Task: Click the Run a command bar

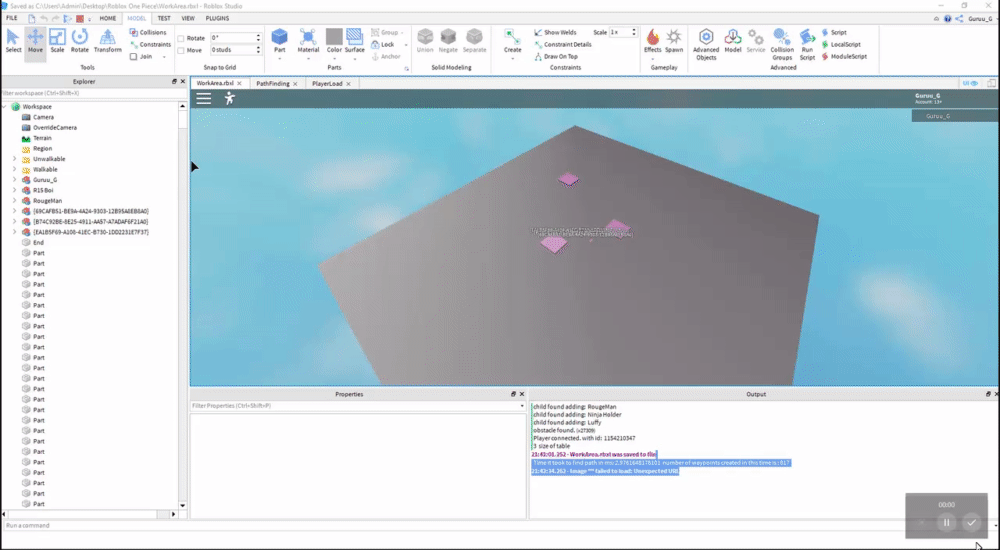Action: 497,526
